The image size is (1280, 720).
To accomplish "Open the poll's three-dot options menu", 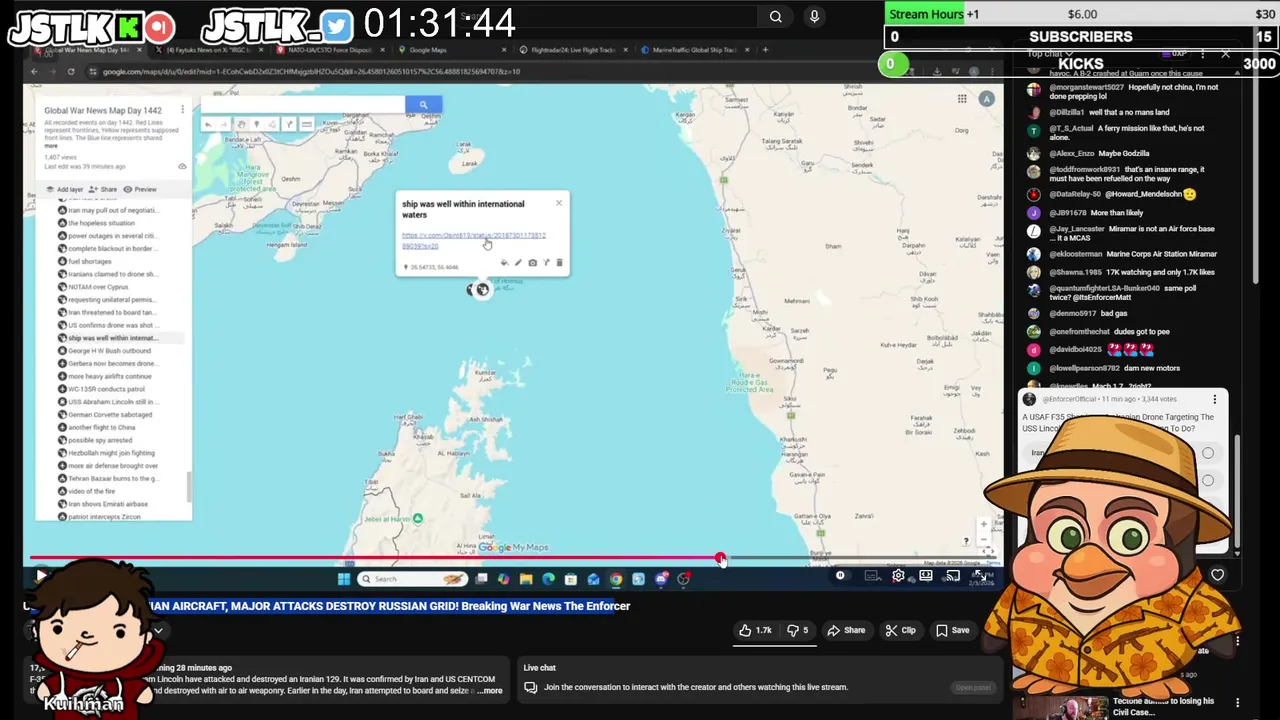I will coord(1215,399).
